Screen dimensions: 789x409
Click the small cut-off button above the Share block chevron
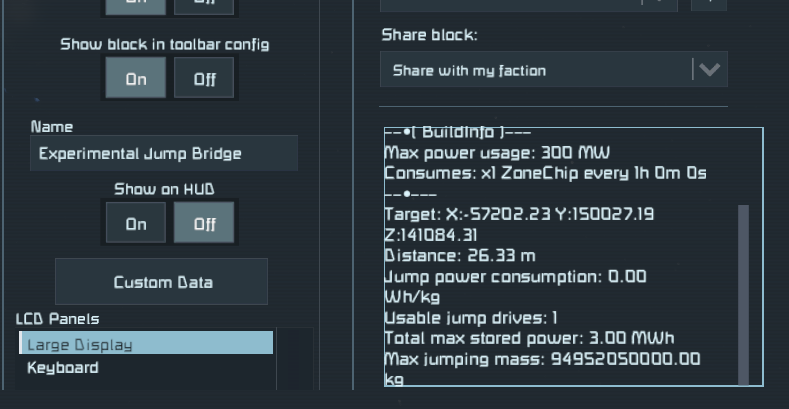709,3
